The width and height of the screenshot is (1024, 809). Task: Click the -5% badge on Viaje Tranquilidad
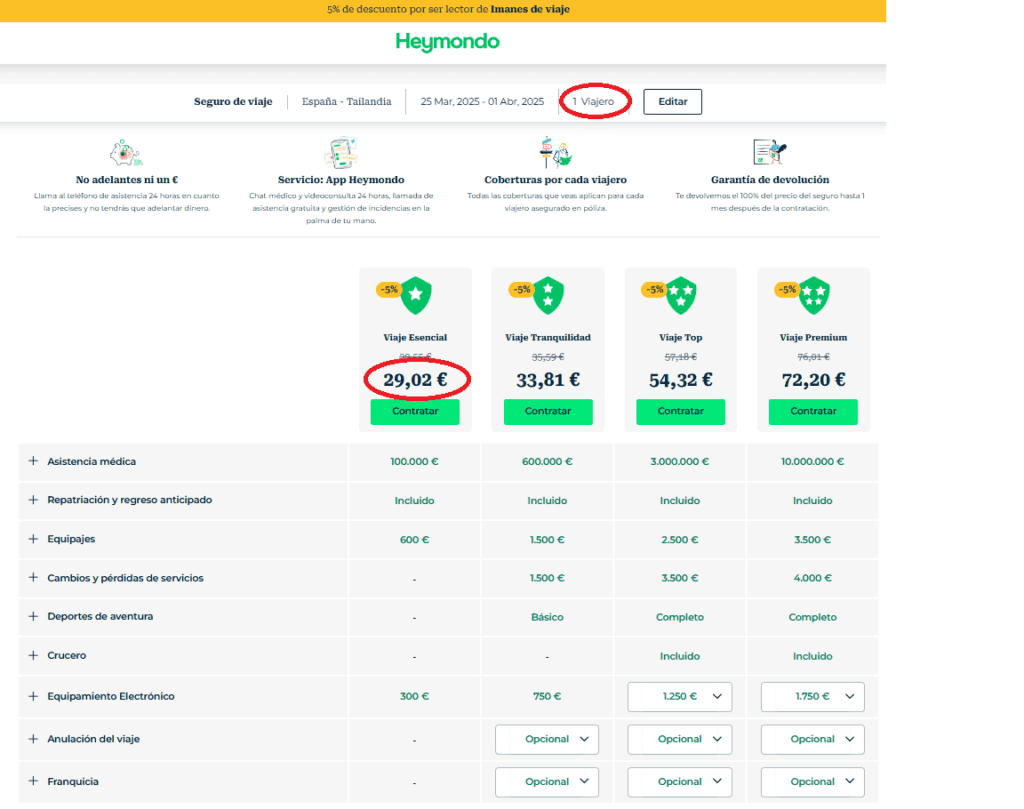tap(521, 289)
